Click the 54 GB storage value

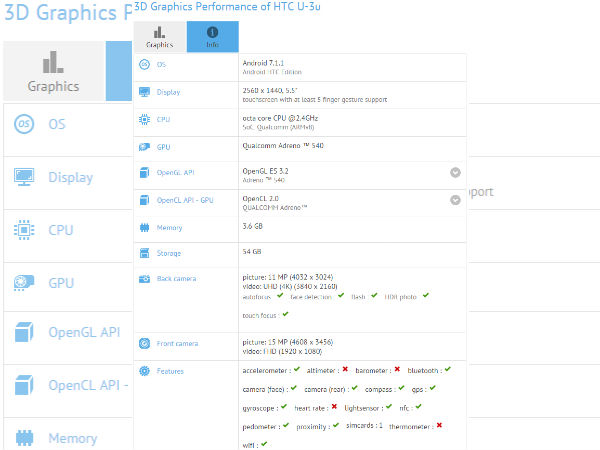[252, 251]
